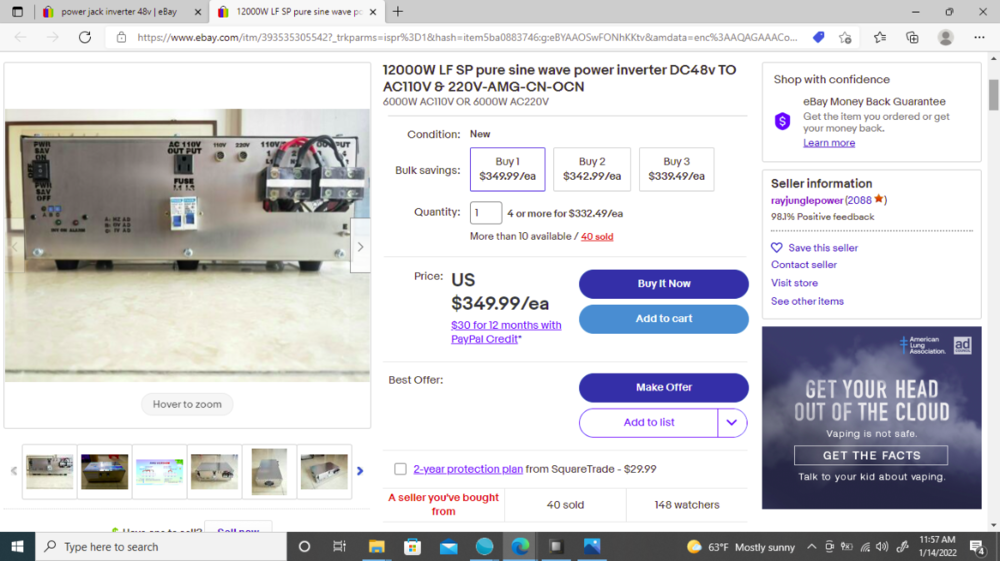This screenshot has width=1000, height=561.
Task: Open Learn more under Money Back Guarantee
Action: click(x=829, y=143)
